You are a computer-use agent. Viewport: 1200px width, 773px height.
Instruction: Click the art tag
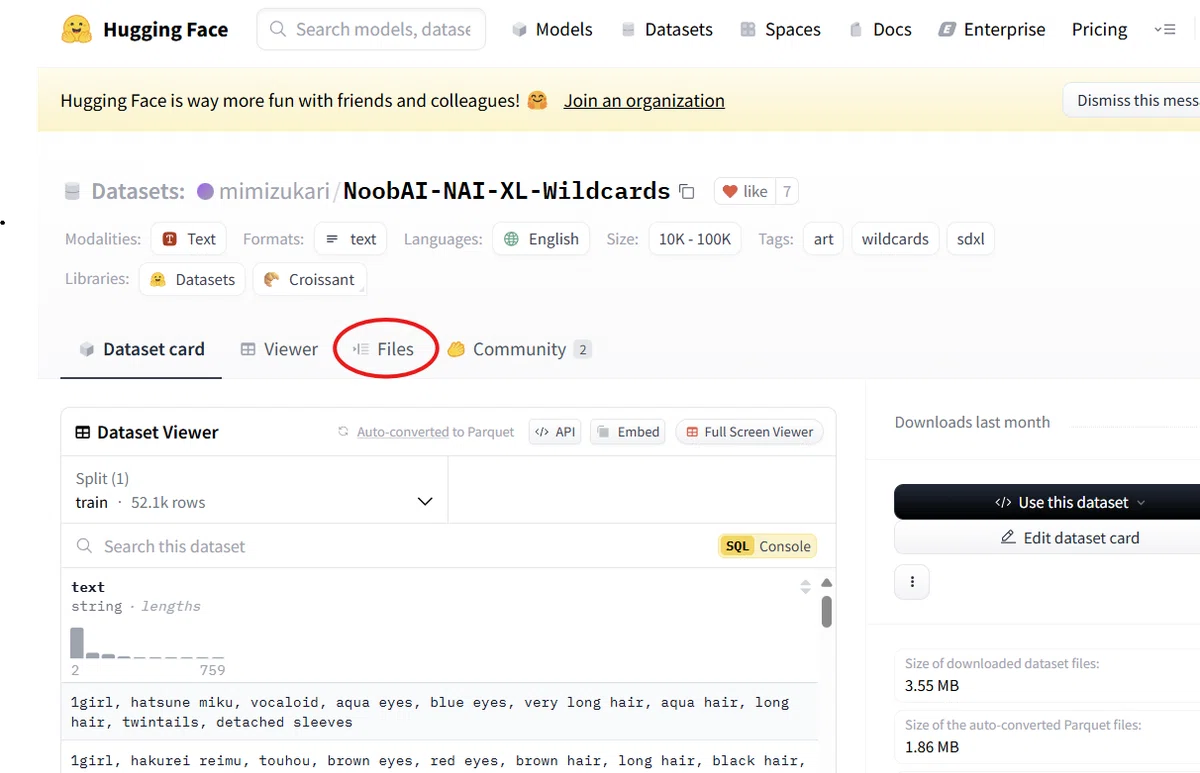[823, 239]
